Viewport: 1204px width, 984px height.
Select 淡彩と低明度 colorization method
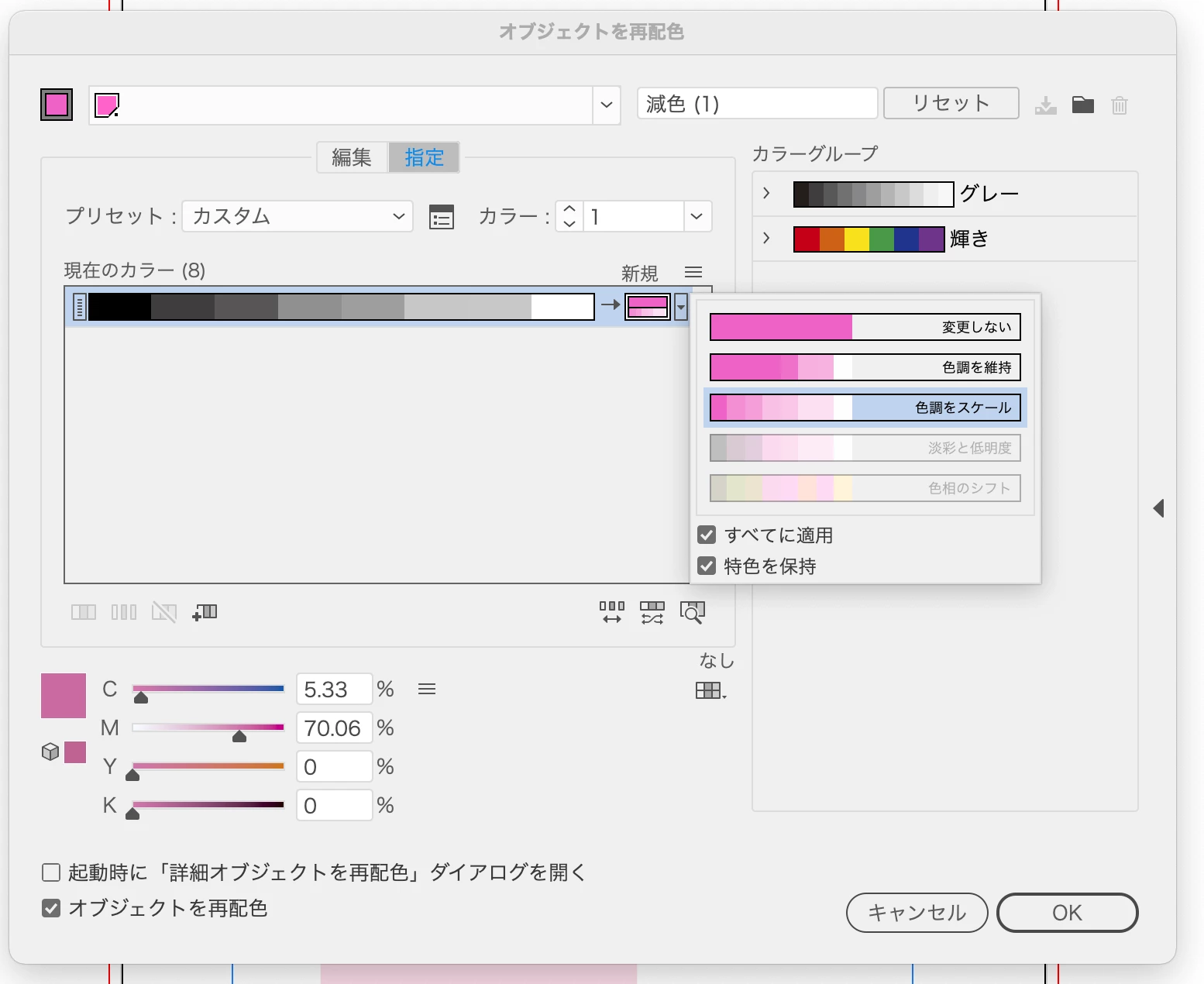coord(865,448)
